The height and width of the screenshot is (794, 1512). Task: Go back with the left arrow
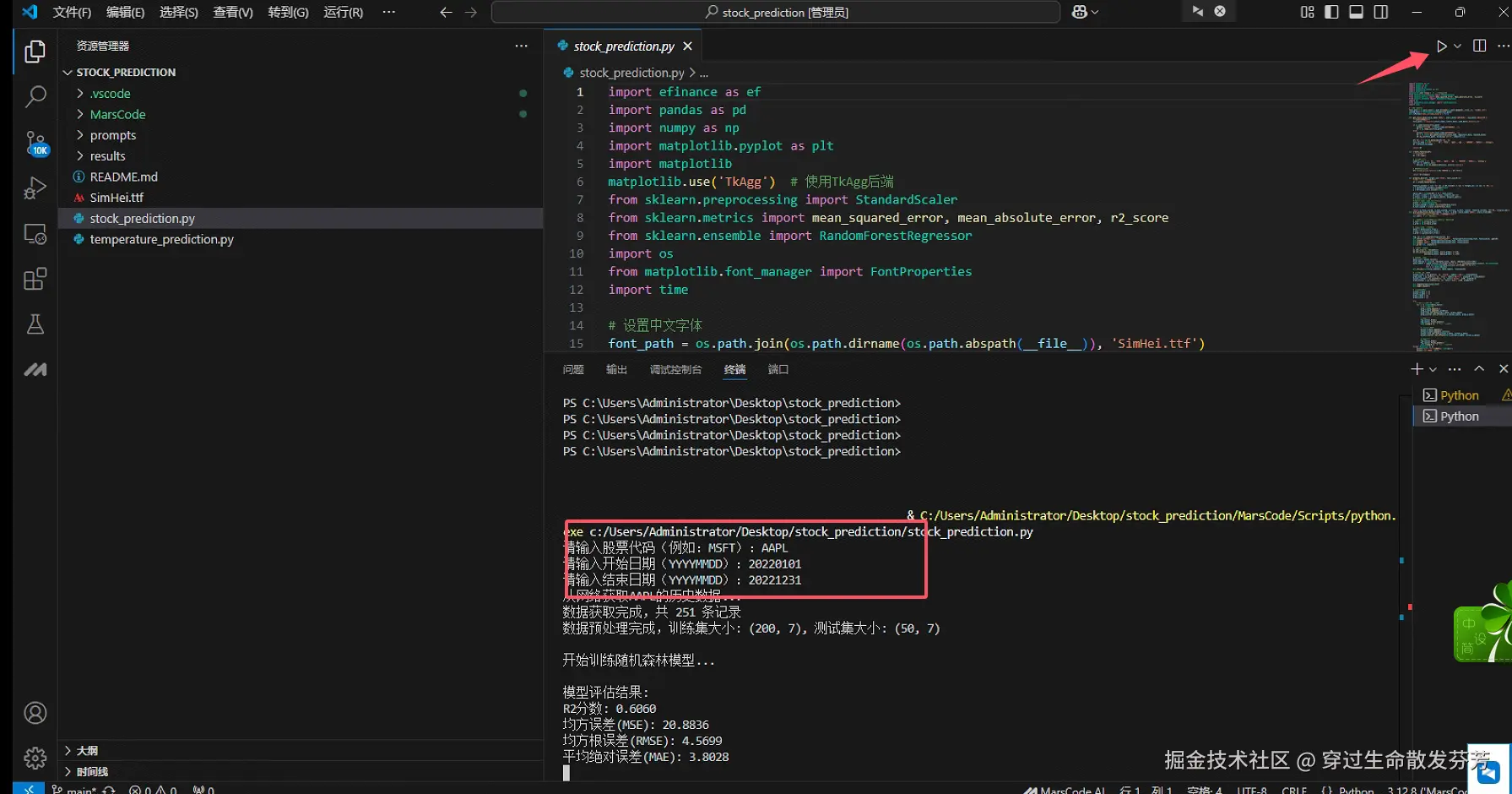click(446, 12)
